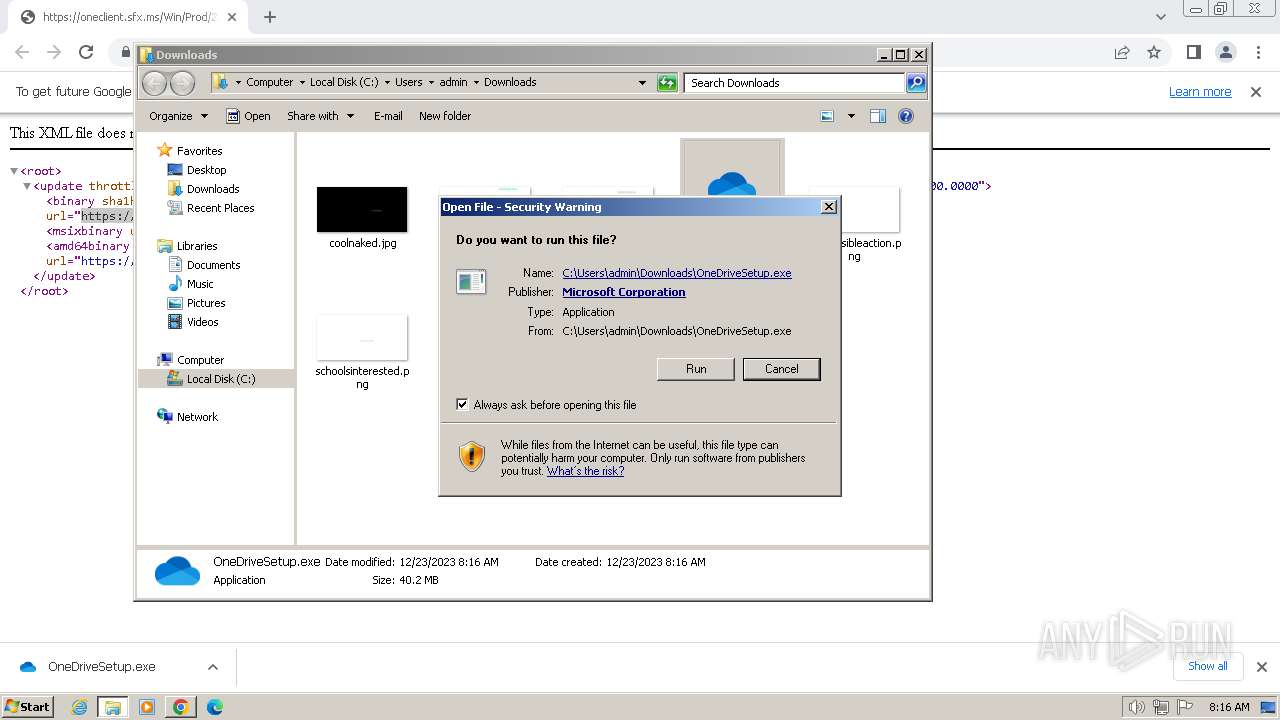
Task: Click the application file icon in dialog
Action: 471,281
